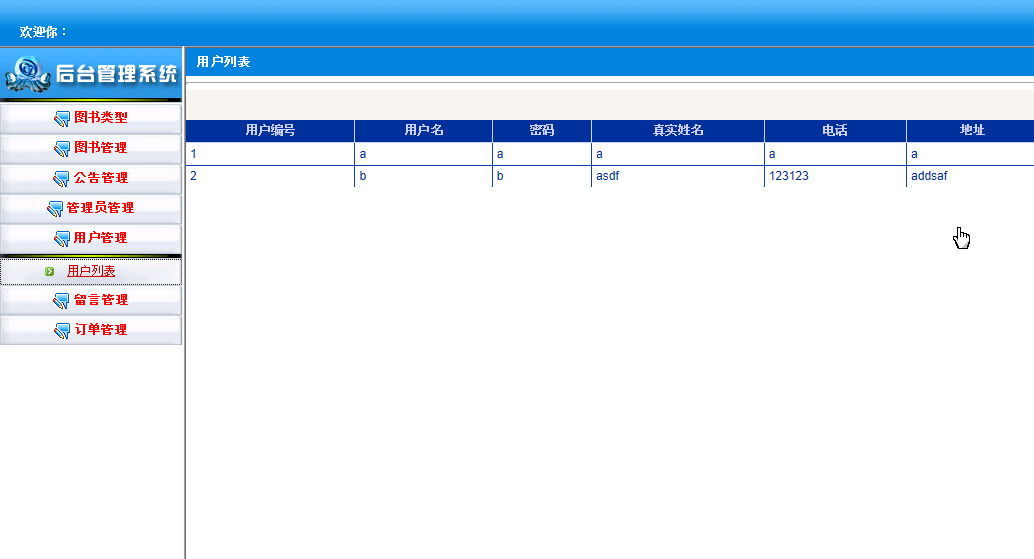
Task: Click username b in row 2
Action: click(x=423, y=176)
